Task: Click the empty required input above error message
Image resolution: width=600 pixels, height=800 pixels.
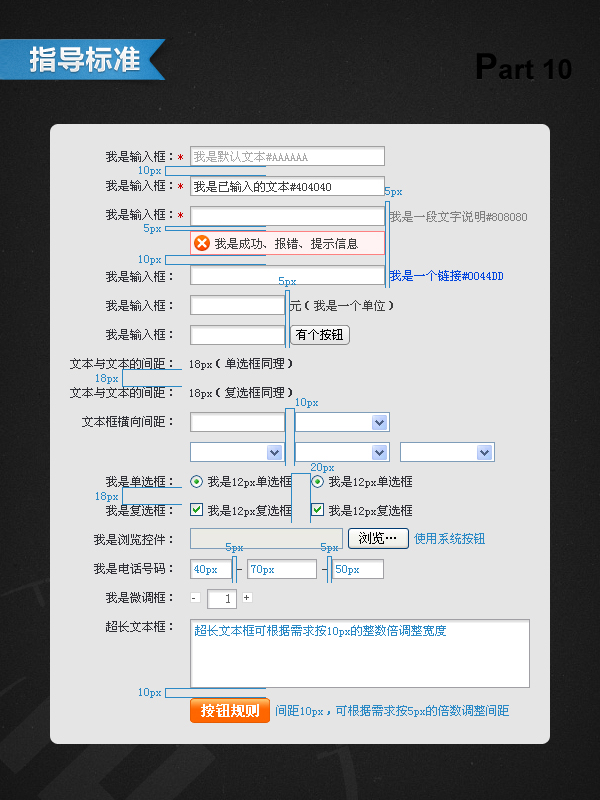Action: click(287, 216)
